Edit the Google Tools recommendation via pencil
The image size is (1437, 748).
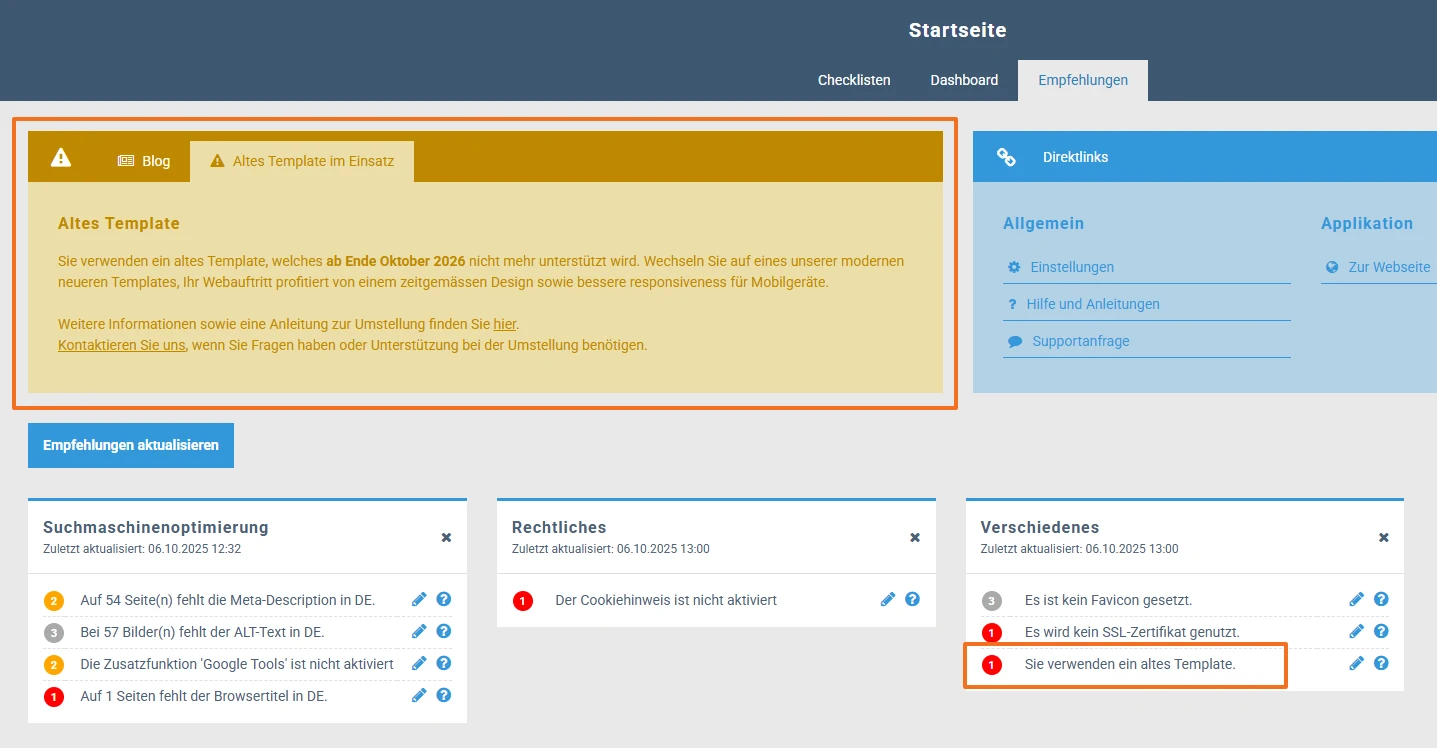tap(419, 664)
